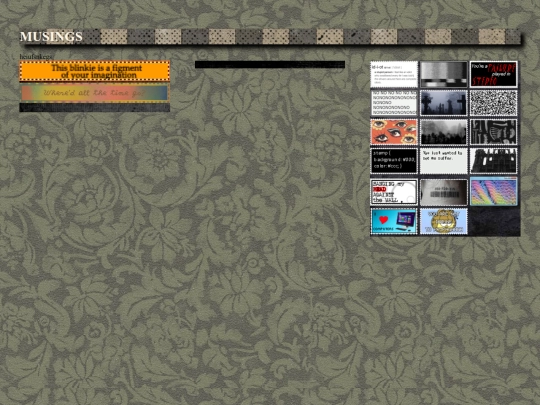Click the barcode tattoo photo stamp
Screen dimensions: 540x405
444,192
